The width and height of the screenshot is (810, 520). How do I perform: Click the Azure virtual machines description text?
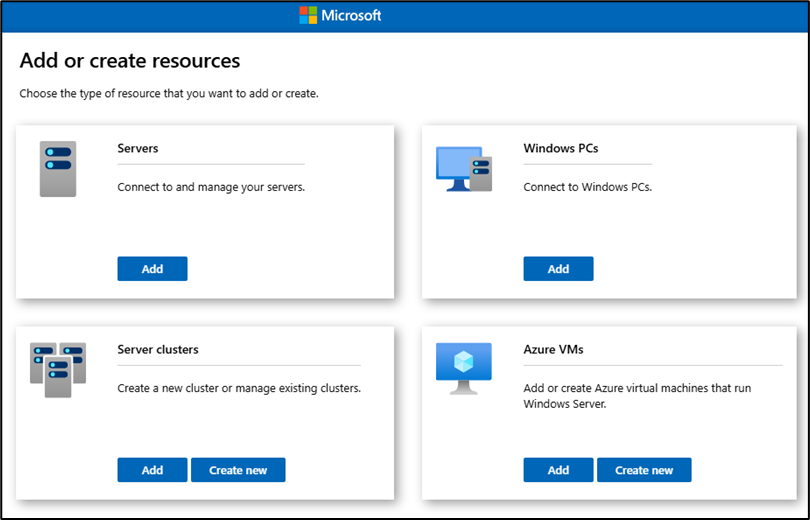(637, 396)
